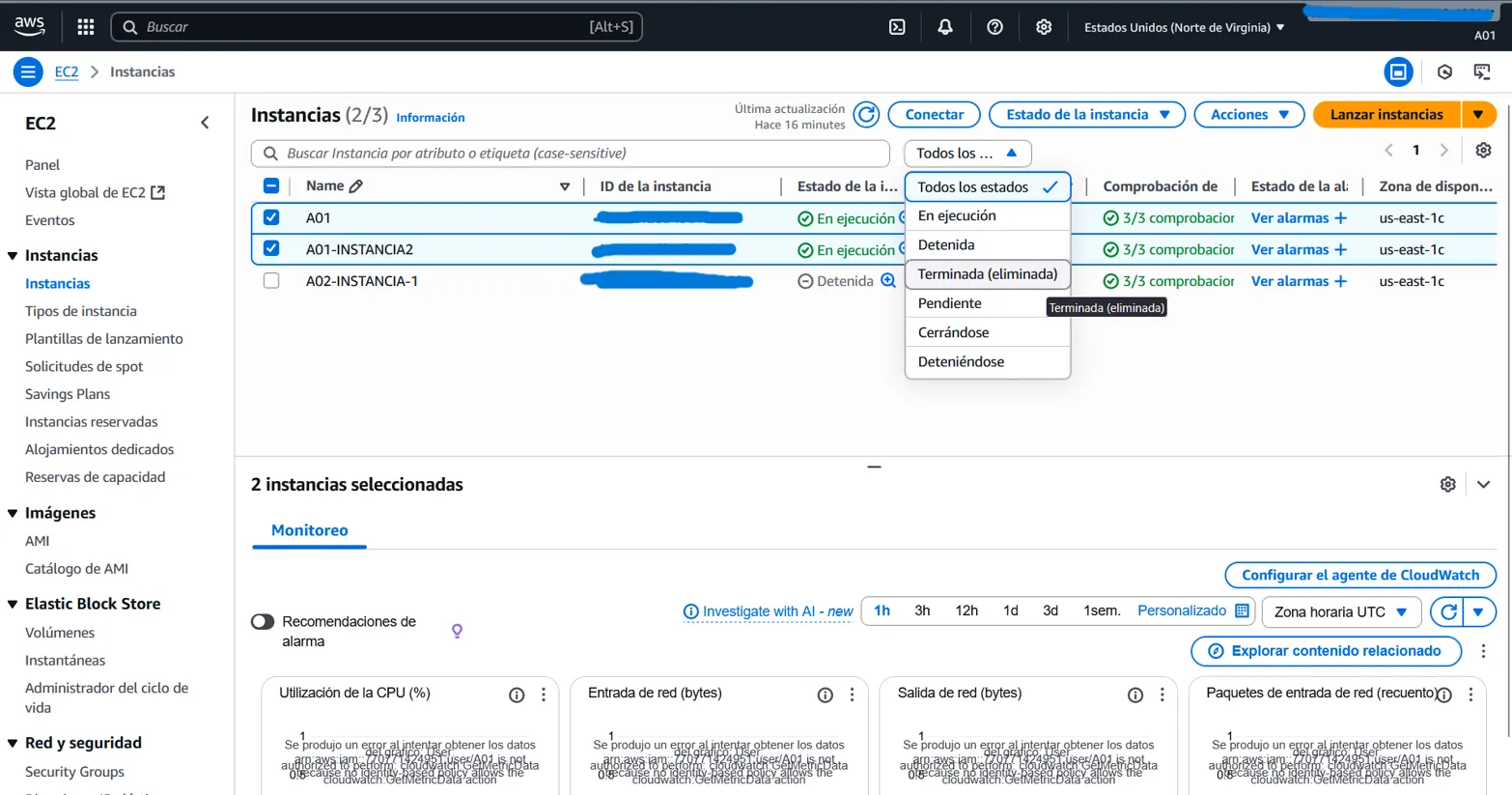Open the Zona horaria UTC dropdown
This screenshot has width=1512, height=795.
1340,611
